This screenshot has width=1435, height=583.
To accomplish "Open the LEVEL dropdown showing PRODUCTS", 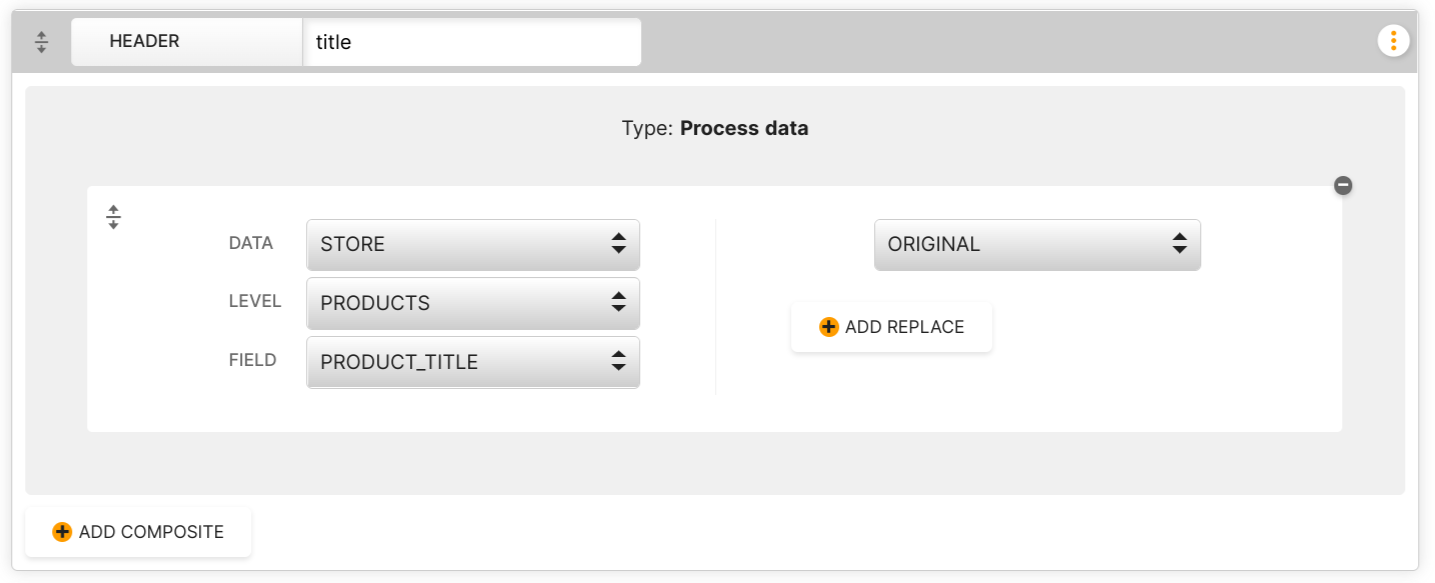I will pyautogui.click(x=473, y=303).
